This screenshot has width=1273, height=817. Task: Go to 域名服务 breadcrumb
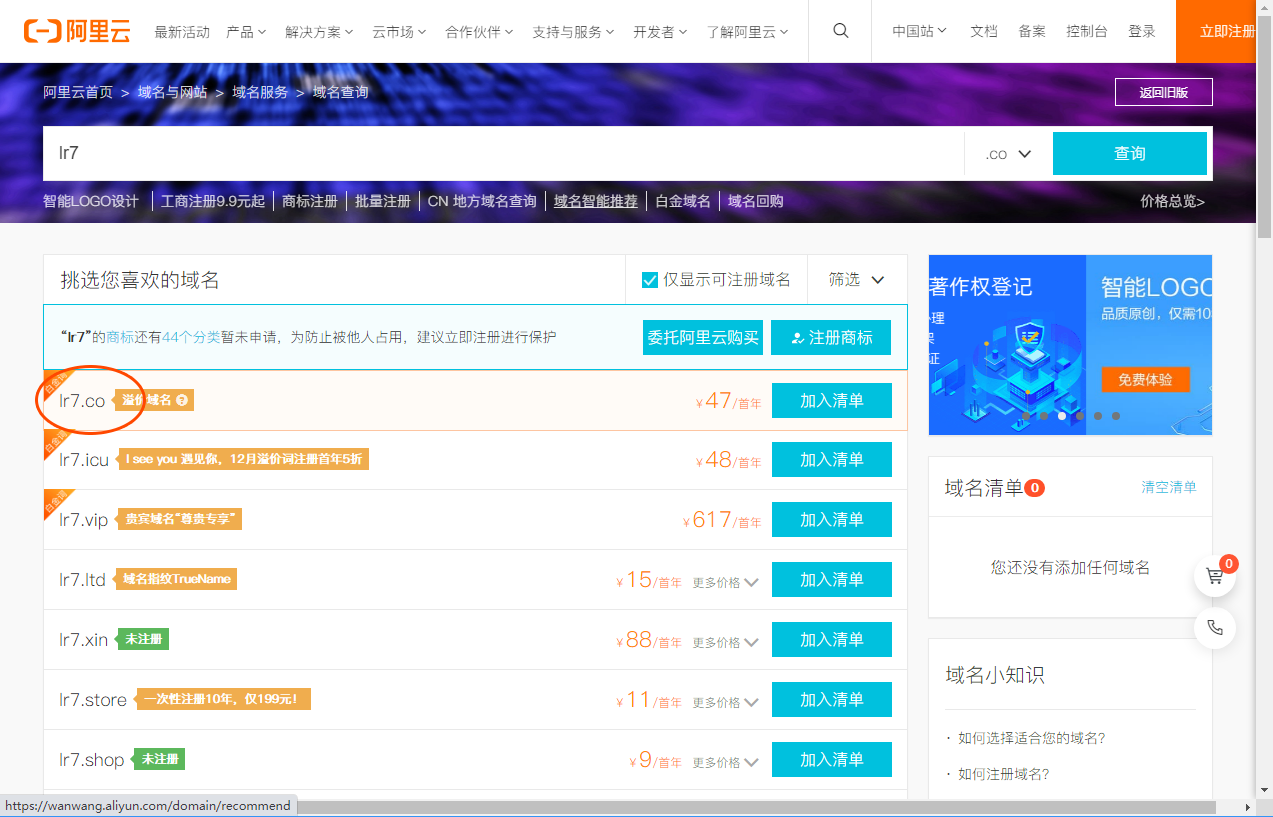pyautogui.click(x=260, y=92)
